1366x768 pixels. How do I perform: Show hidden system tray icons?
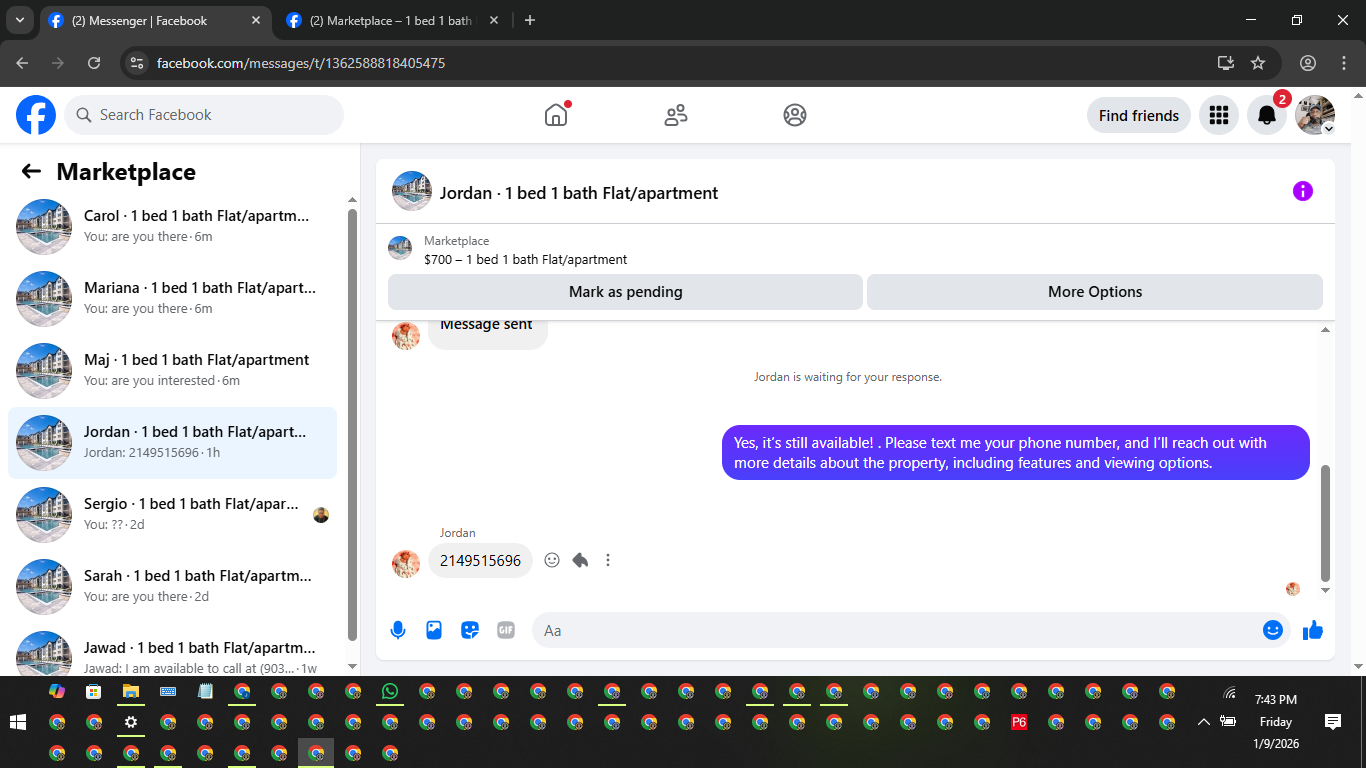click(x=1203, y=722)
